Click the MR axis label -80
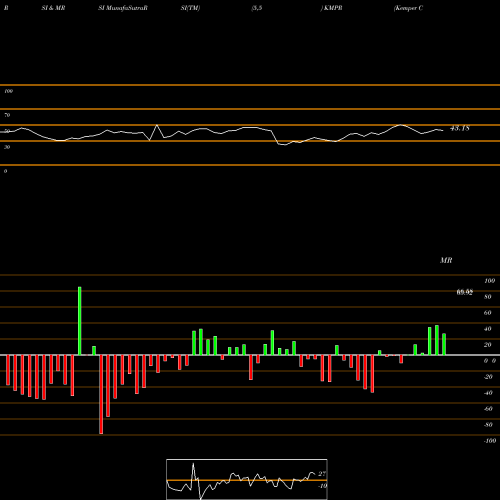Viewport: 500px width, 500px height. pyautogui.click(x=488, y=425)
